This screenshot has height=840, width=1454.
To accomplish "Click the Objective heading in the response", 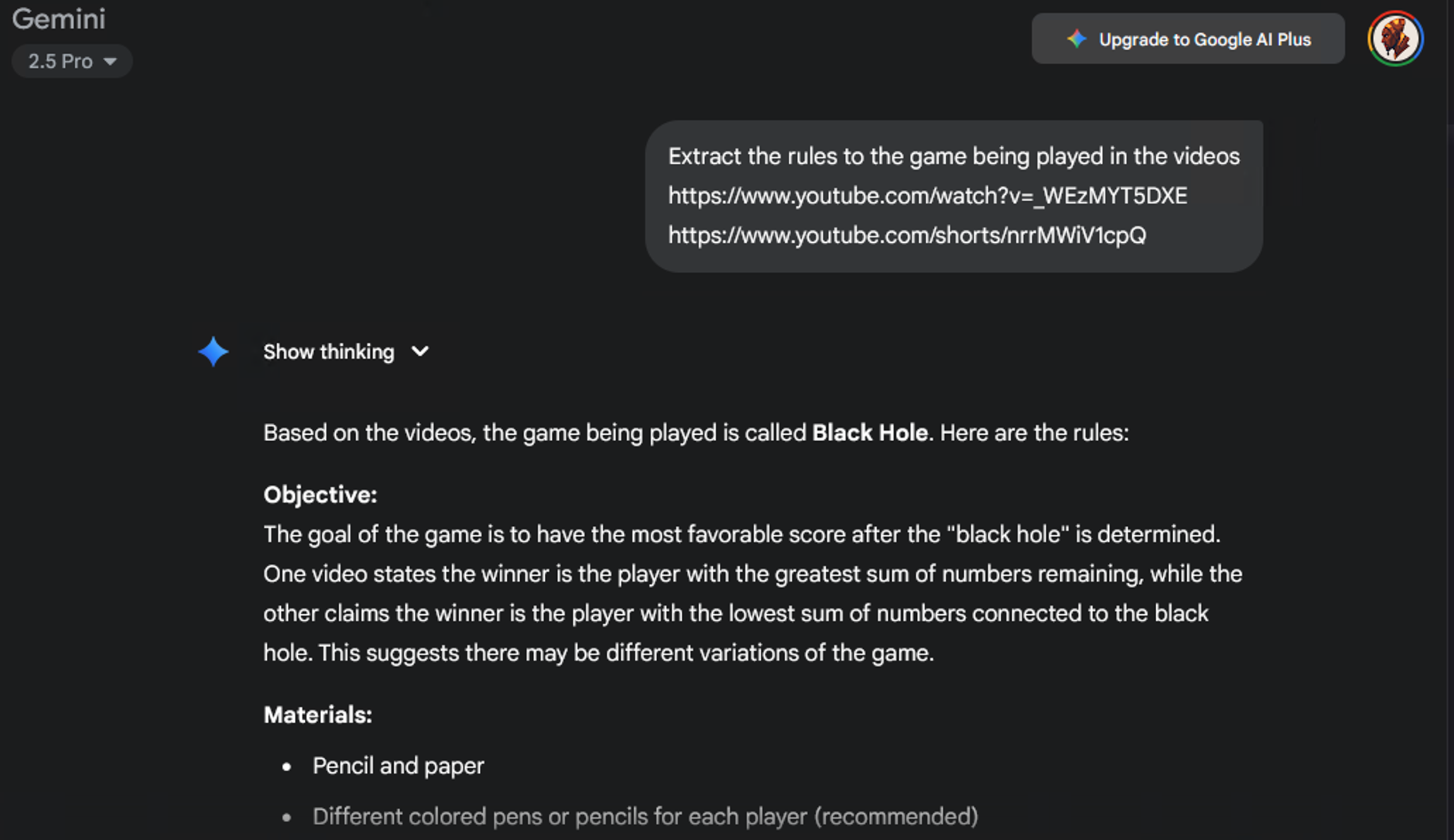I will pyautogui.click(x=319, y=494).
